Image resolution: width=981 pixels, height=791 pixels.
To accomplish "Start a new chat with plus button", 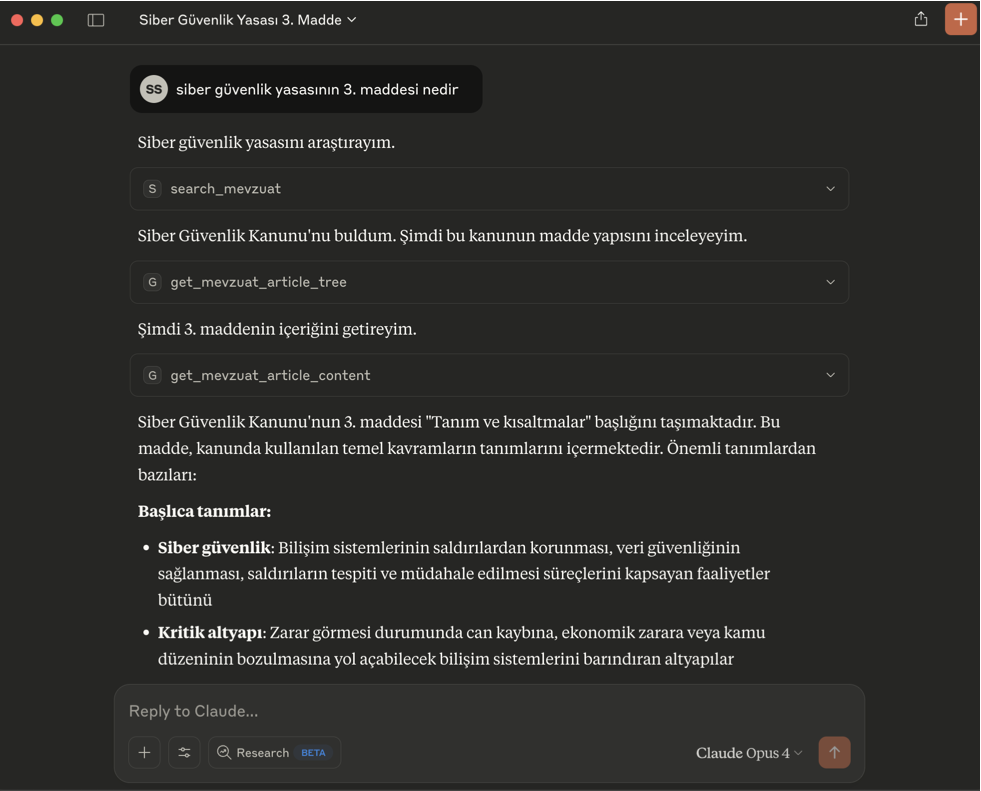I will (x=960, y=20).
